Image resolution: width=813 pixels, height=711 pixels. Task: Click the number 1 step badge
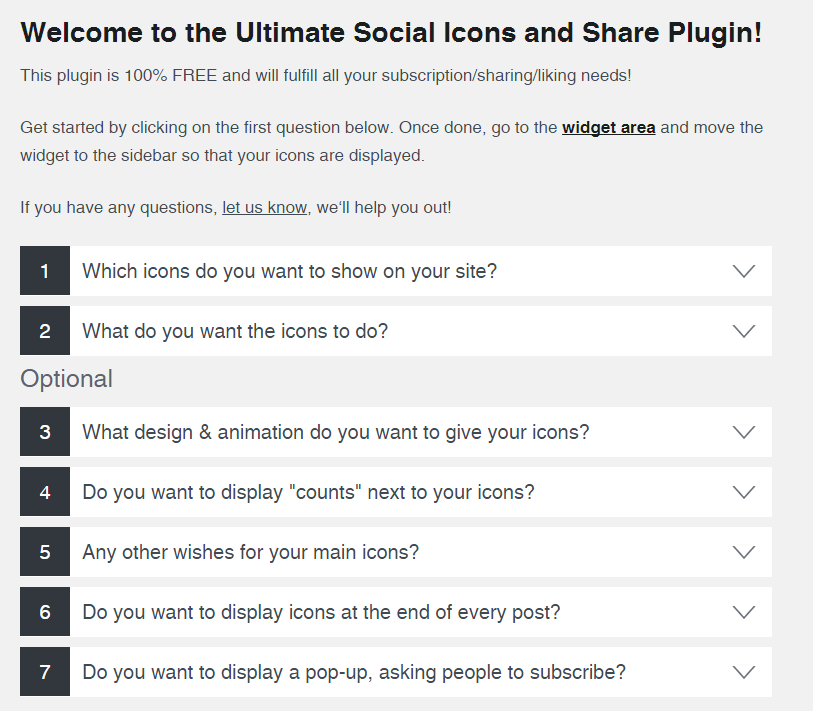tap(45, 271)
